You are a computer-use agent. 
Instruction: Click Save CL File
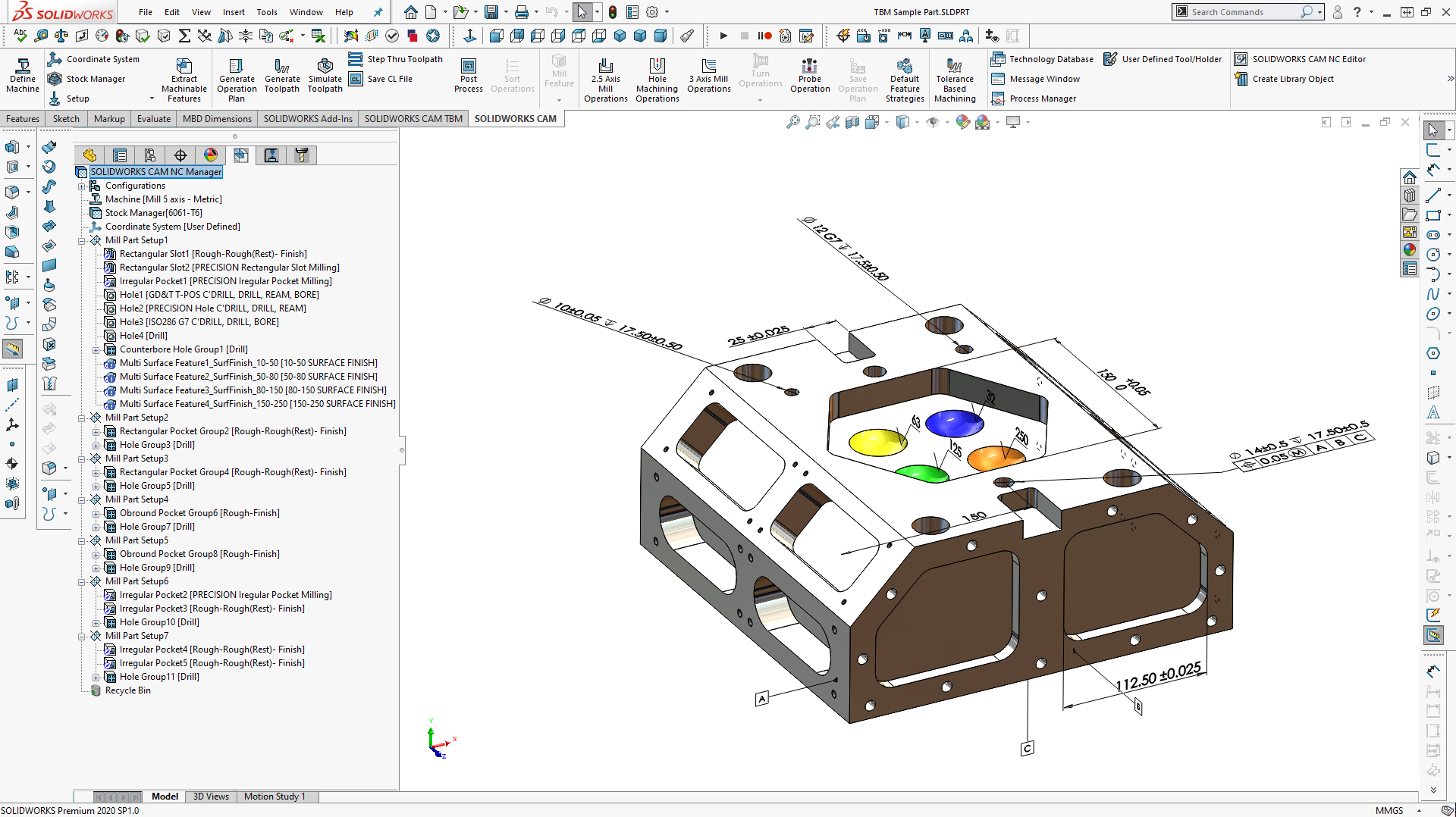click(381, 79)
